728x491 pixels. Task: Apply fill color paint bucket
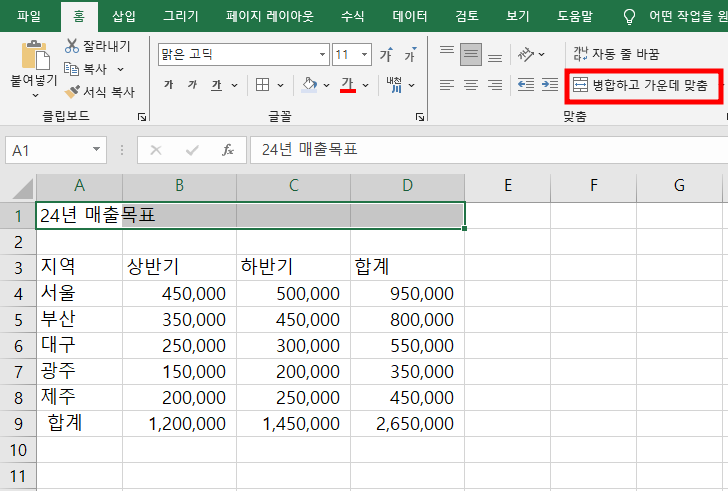pos(309,85)
